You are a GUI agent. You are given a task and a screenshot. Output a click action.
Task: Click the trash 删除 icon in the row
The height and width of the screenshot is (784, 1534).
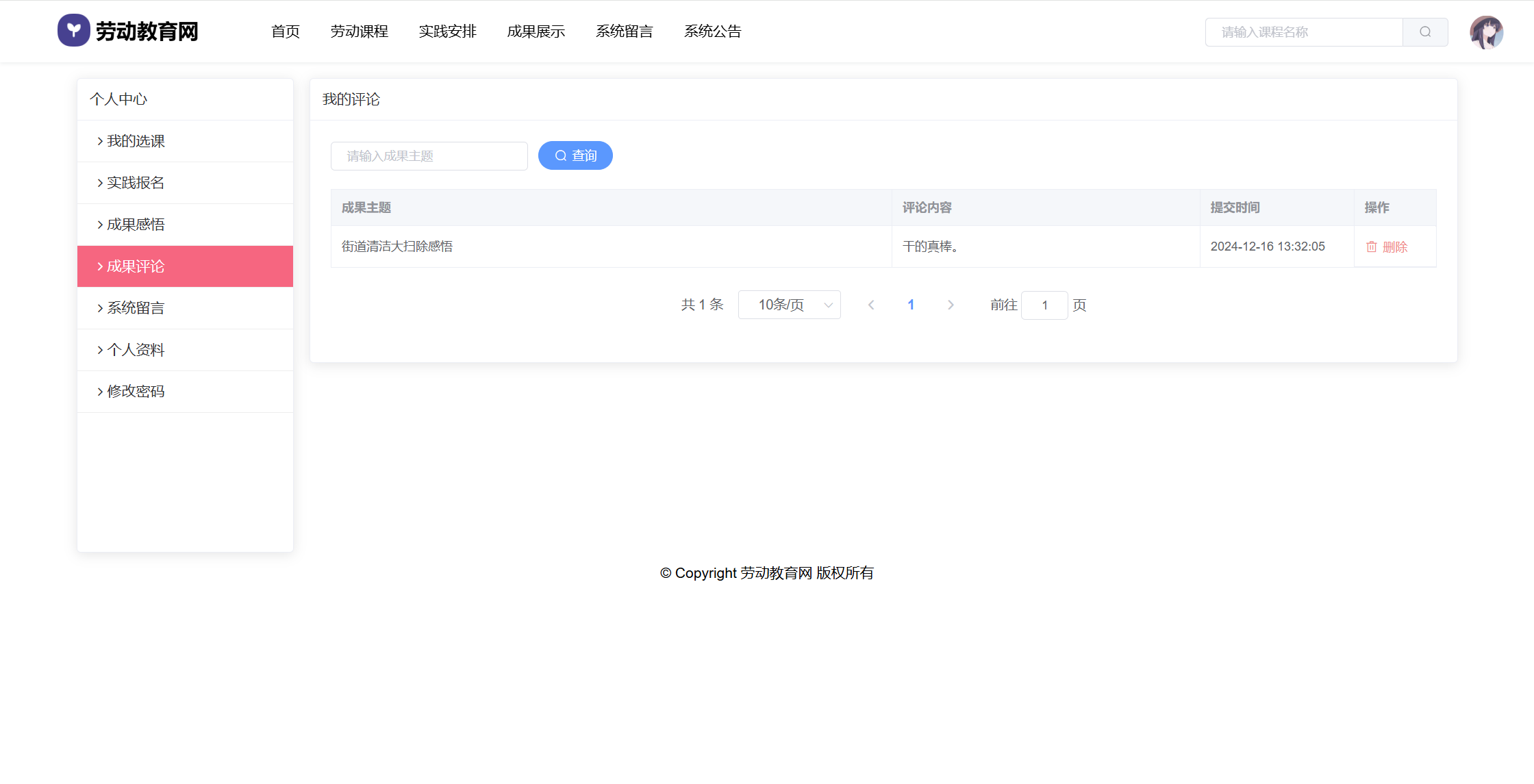pos(1372,247)
